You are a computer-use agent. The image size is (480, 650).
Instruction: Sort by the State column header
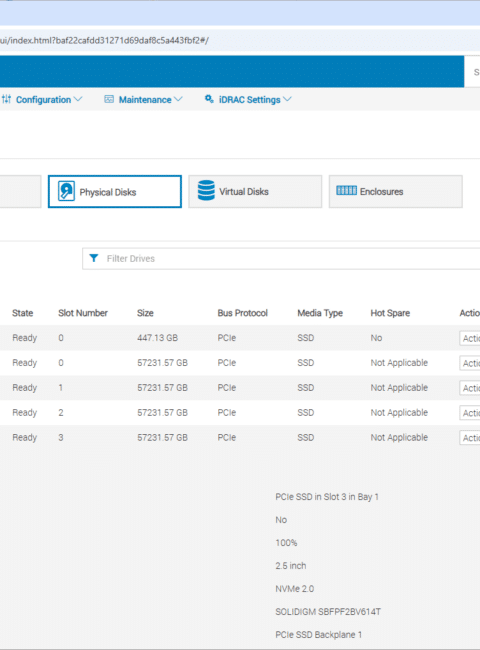coord(23,313)
